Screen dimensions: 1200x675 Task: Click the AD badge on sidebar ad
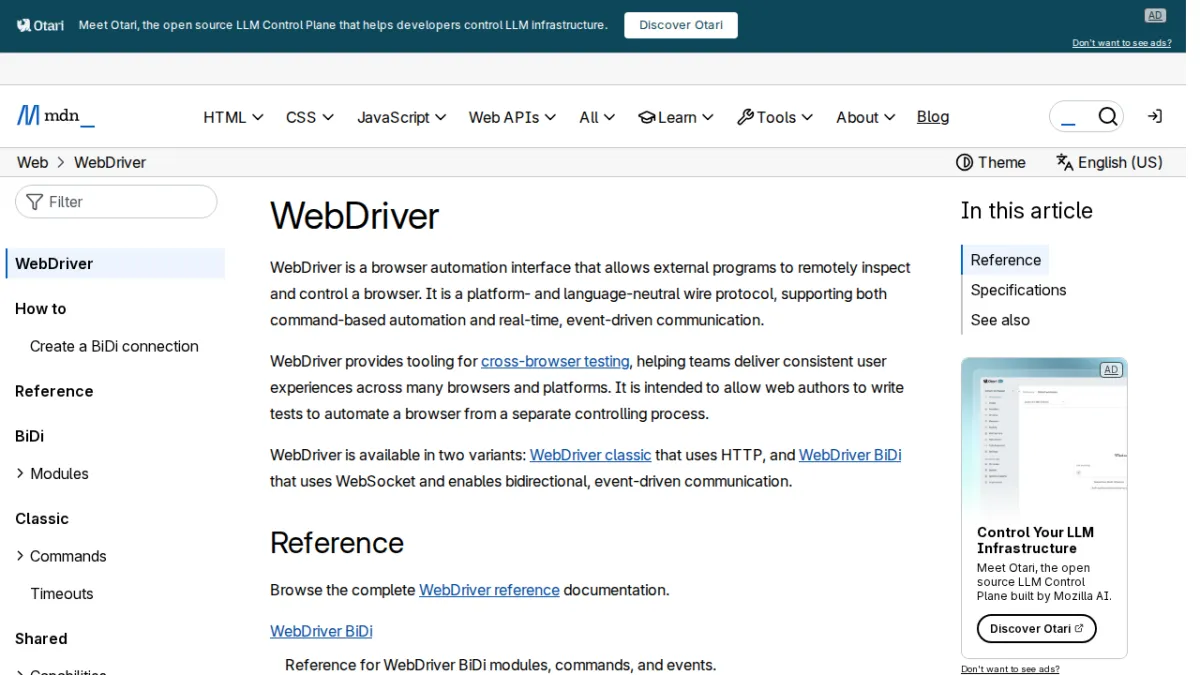[x=1110, y=370]
